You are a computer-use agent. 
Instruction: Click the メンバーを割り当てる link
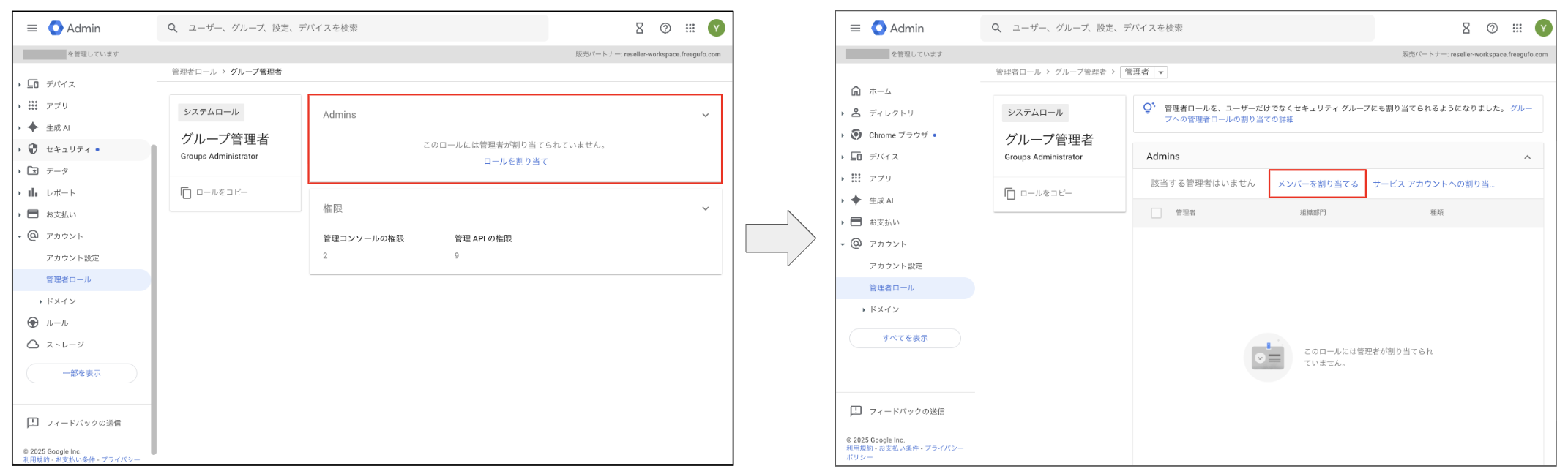pyautogui.click(x=1317, y=184)
